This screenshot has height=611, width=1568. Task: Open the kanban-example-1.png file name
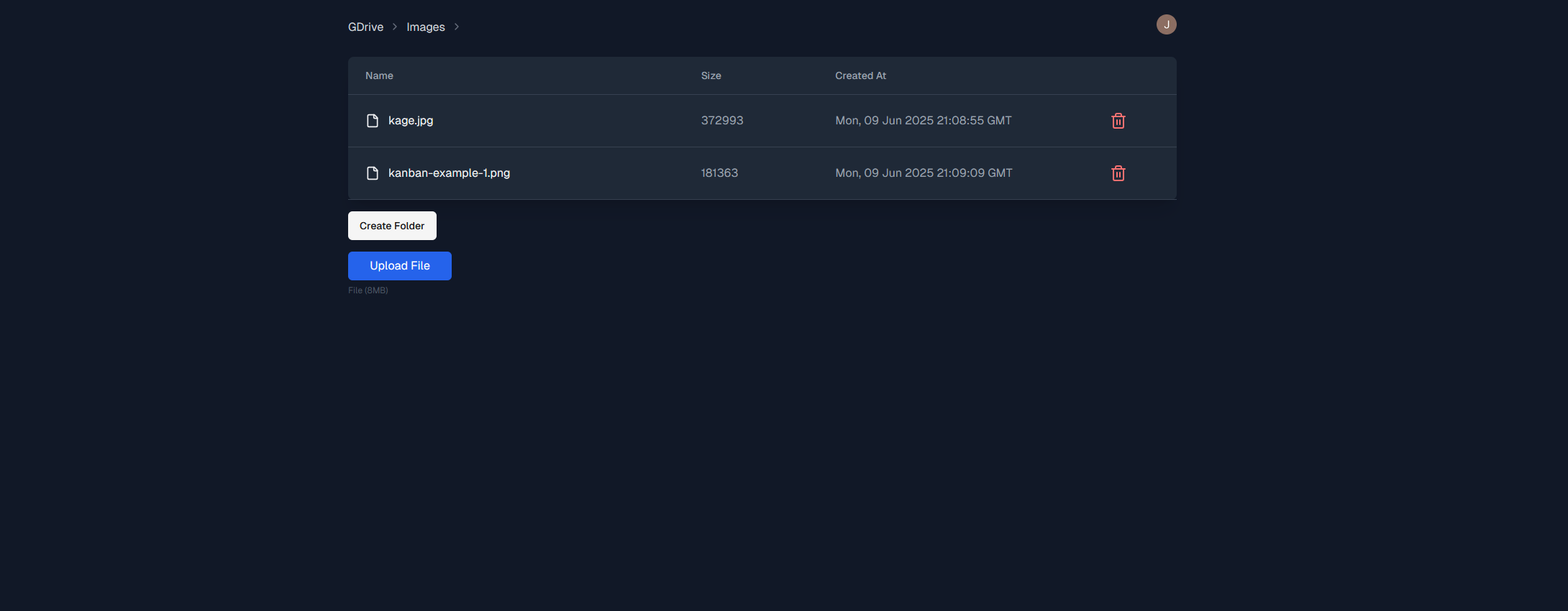449,173
